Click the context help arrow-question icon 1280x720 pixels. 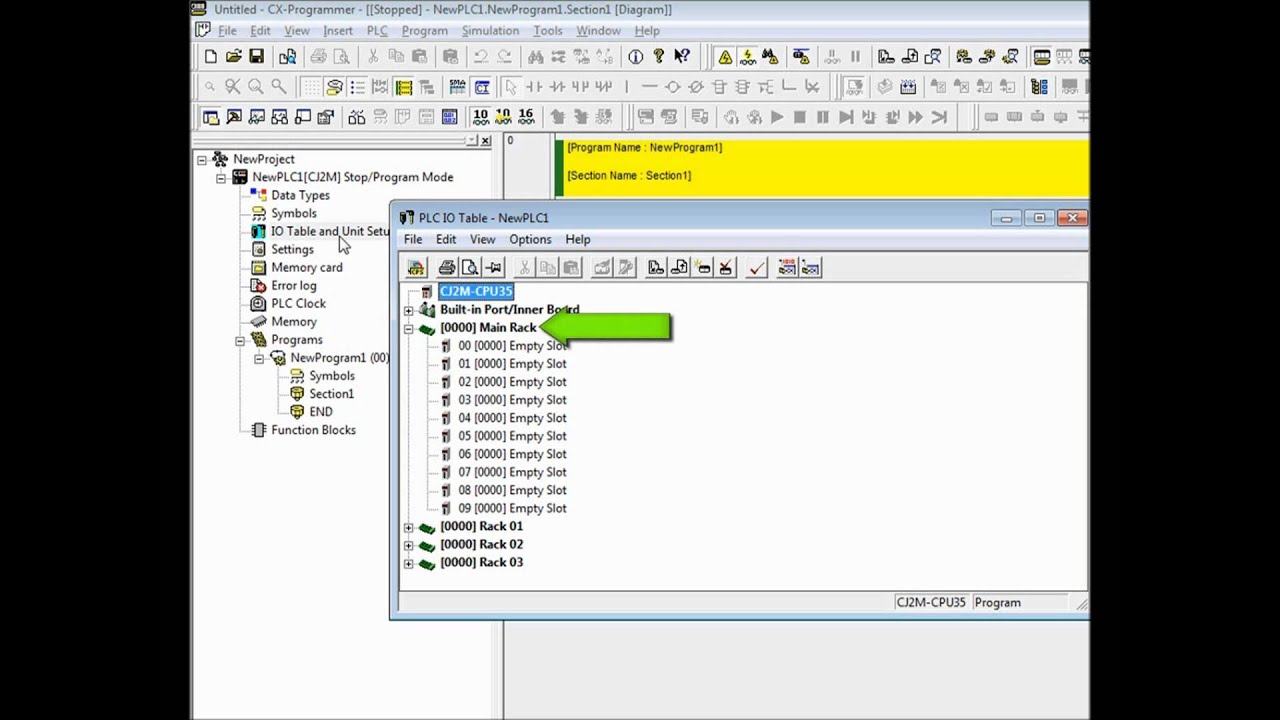coord(681,57)
